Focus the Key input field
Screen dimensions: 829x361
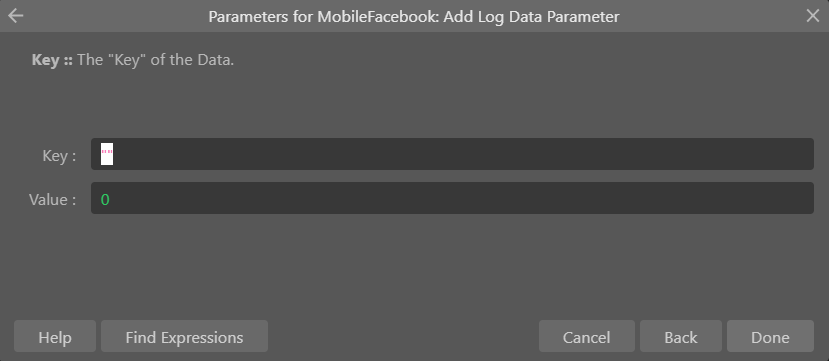(x=452, y=154)
